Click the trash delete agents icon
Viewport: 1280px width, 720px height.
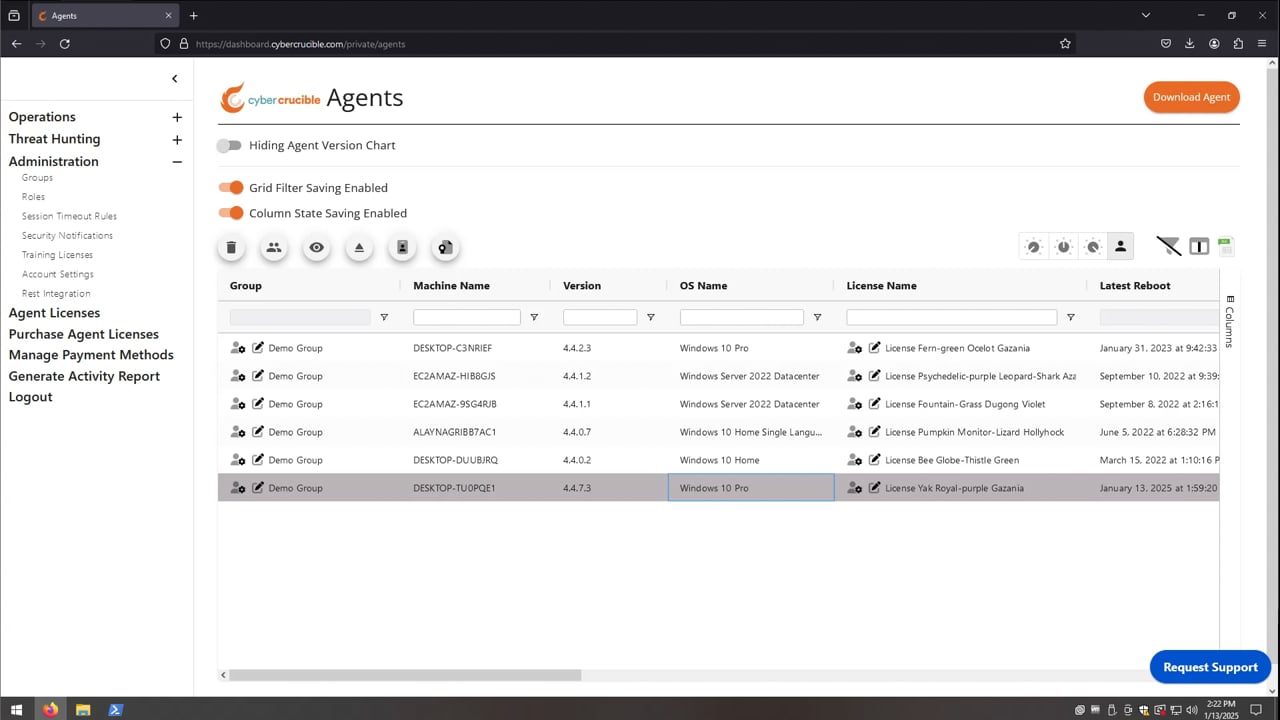[231, 248]
